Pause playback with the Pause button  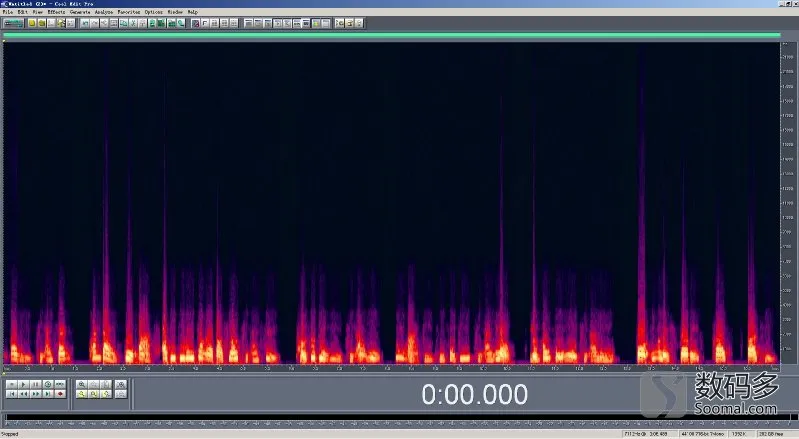(x=36, y=385)
